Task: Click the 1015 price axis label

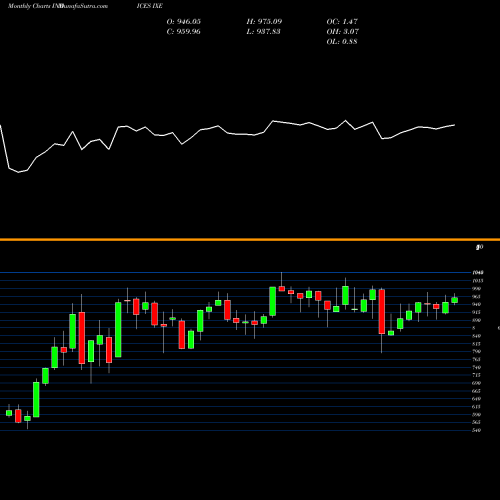Action: pyautogui.click(x=478, y=281)
